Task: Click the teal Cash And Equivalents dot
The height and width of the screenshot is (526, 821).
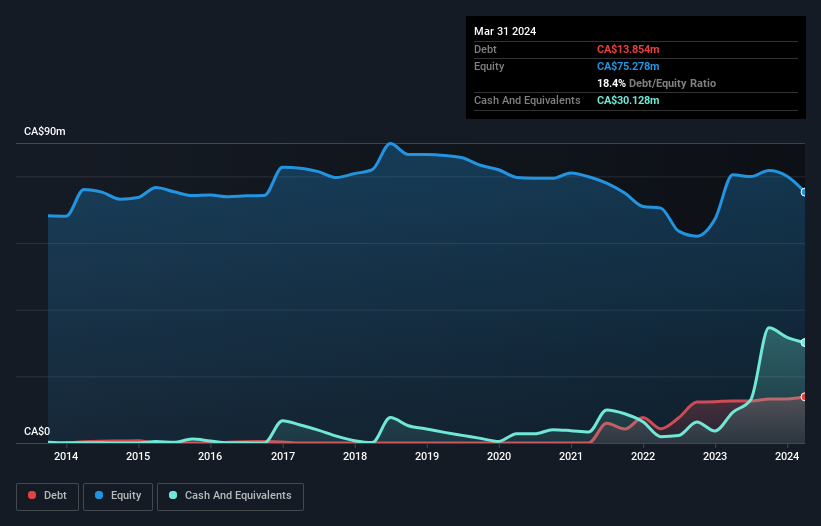Action: [x=173, y=495]
